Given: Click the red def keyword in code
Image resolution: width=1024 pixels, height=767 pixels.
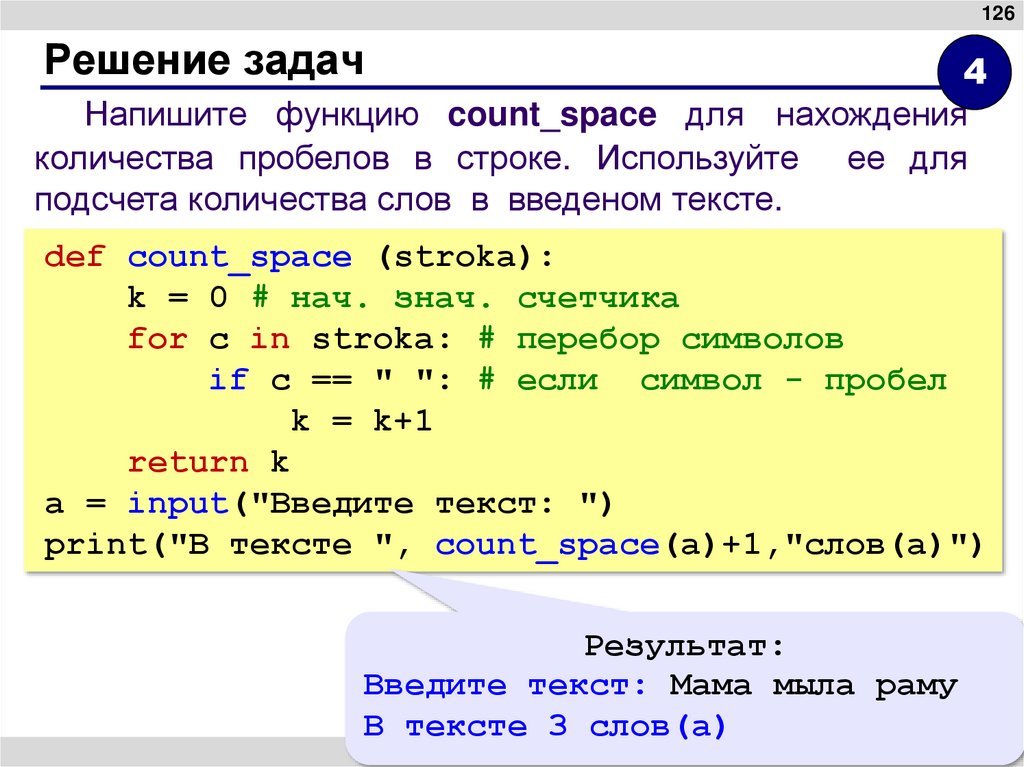Looking at the screenshot, I should tap(76, 256).
